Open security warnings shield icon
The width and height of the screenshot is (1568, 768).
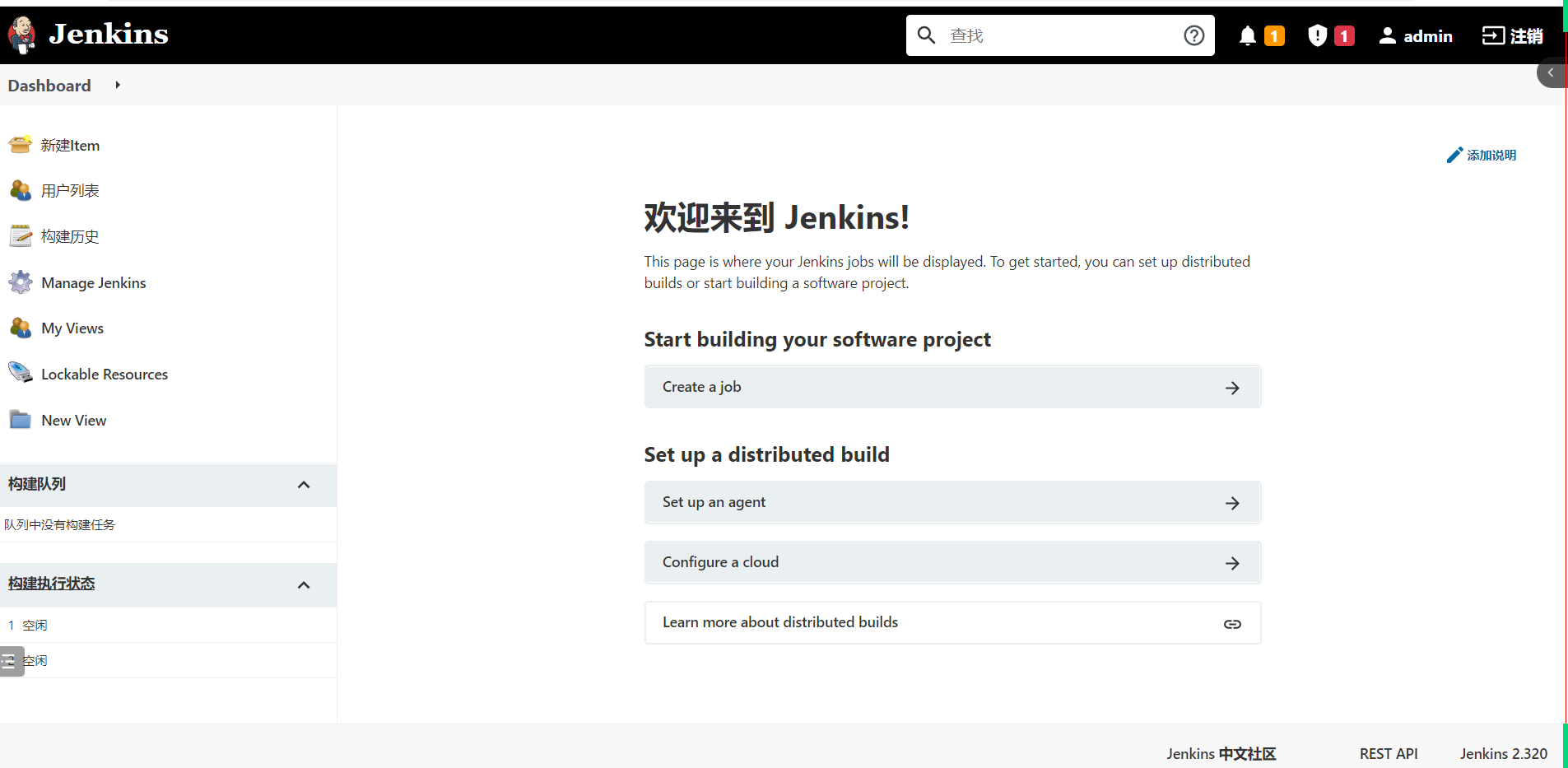(x=1317, y=35)
